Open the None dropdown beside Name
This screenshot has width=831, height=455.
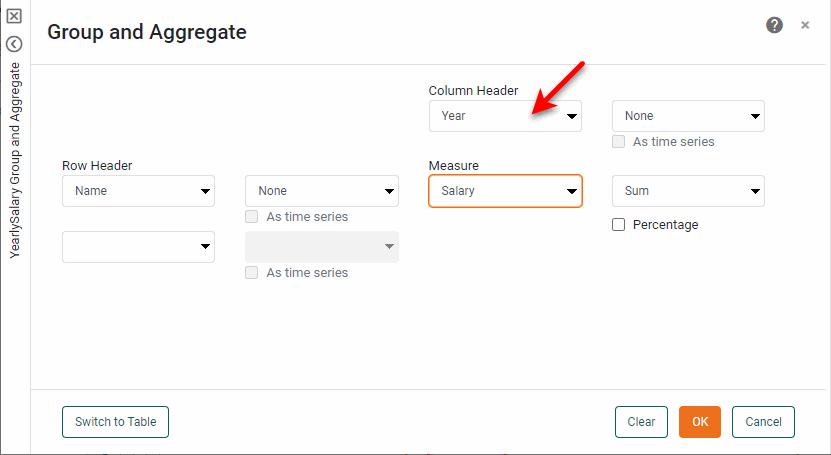pyautogui.click(x=322, y=191)
